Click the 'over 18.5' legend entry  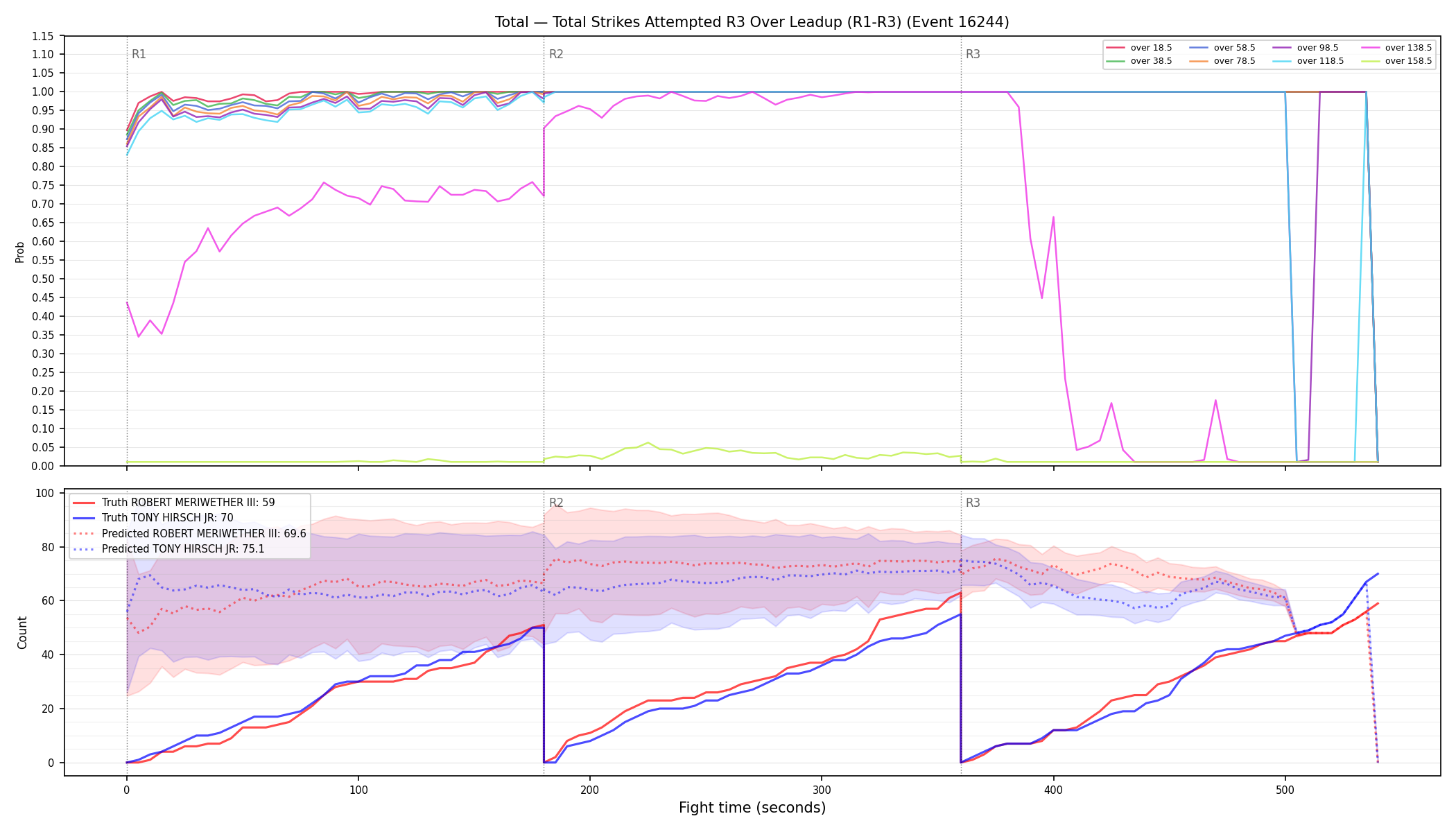click(x=1139, y=48)
